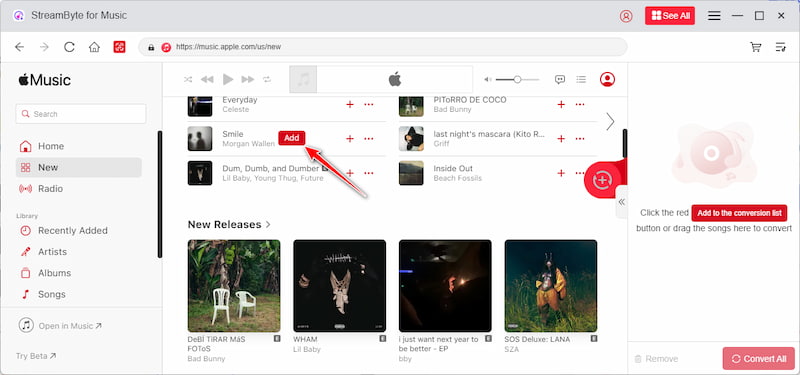Screen dimensions: 800x375
Task: Open the user account icon in title bar
Action: pyautogui.click(x=626, y=16)
